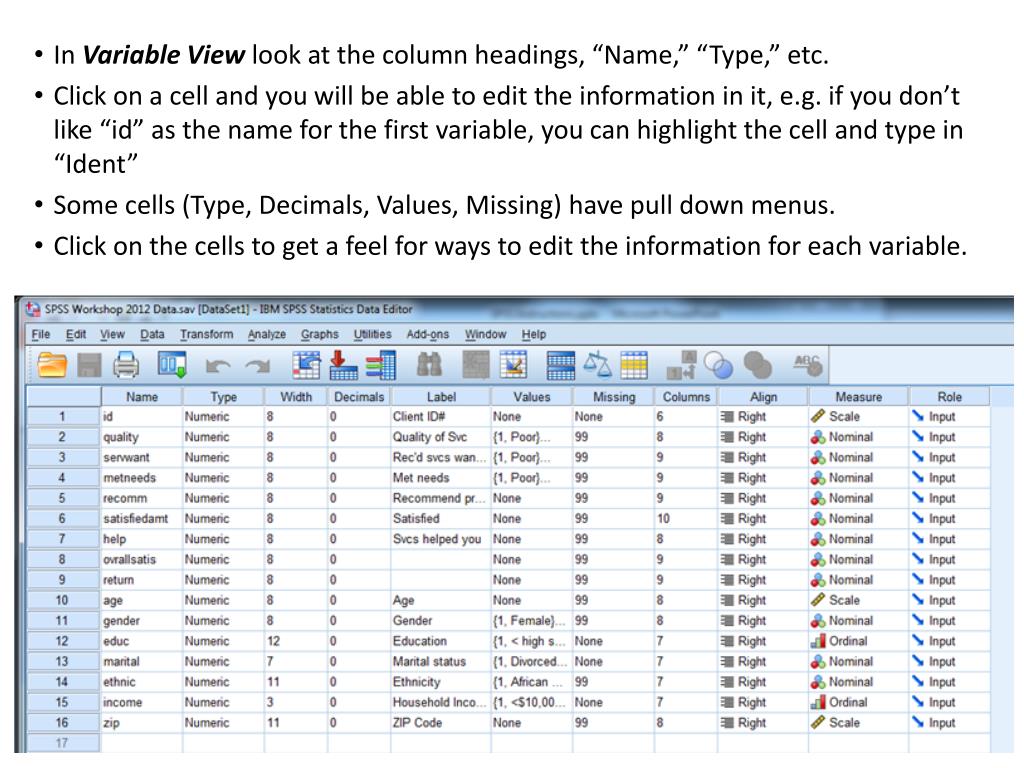Click the SPSS title bar application icon
Viewport: 1024px width, 768px height.
point(33,309)
